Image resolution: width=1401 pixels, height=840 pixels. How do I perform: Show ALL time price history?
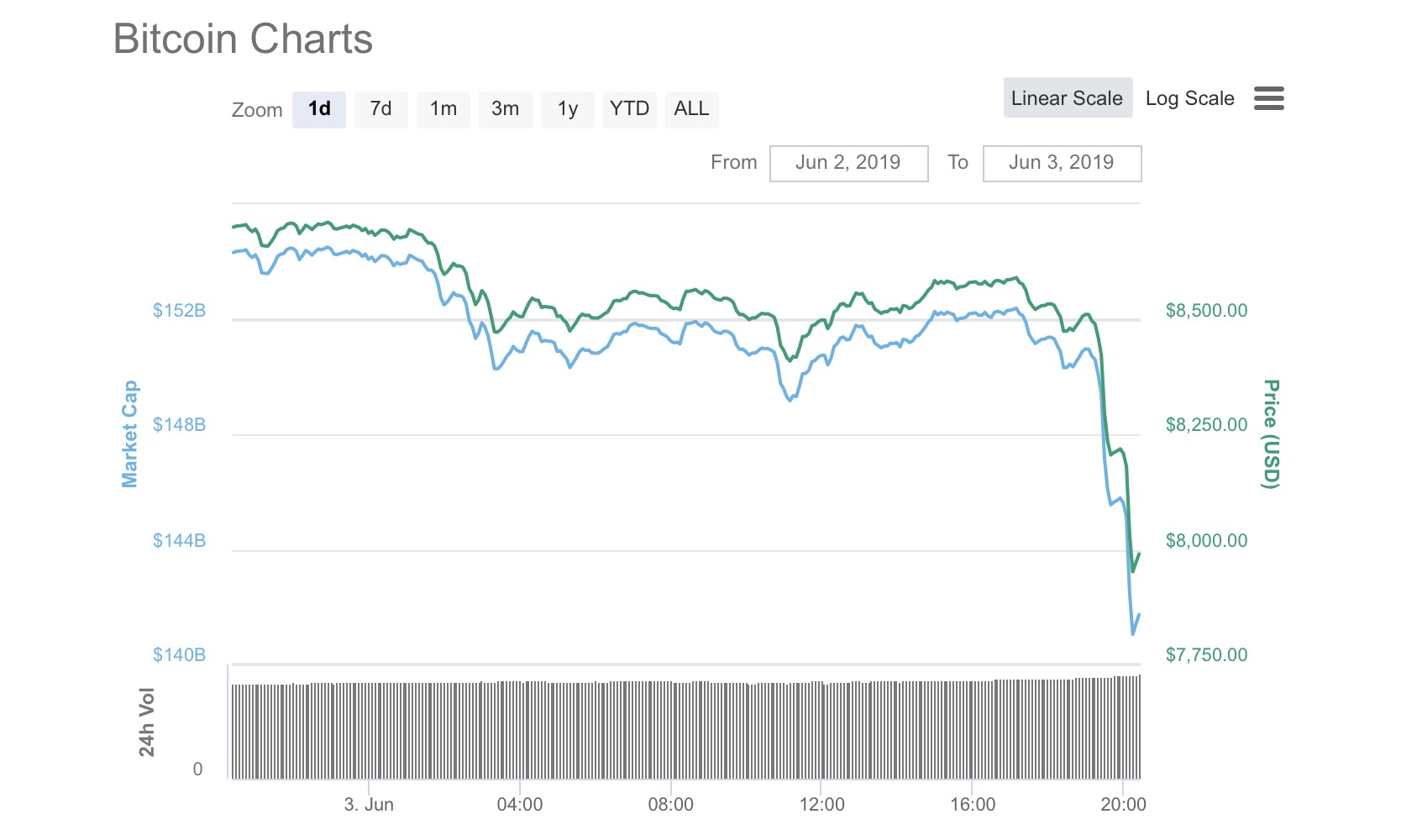point(691,109)
